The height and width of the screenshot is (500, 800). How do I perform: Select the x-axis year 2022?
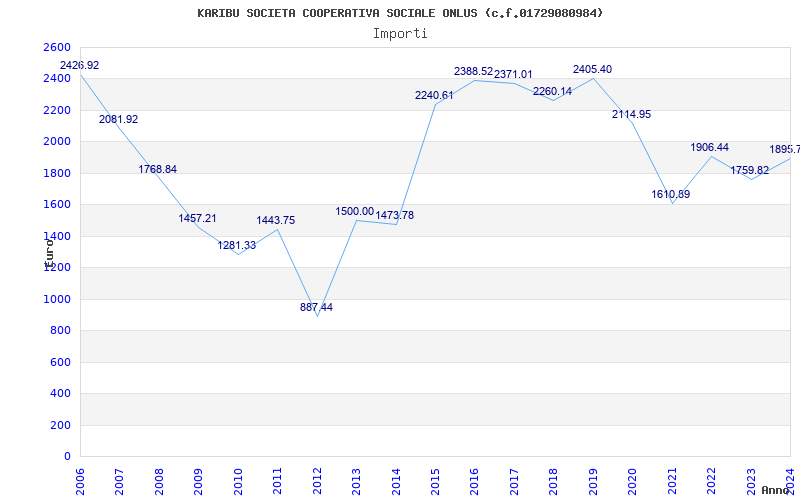point(711,481)
